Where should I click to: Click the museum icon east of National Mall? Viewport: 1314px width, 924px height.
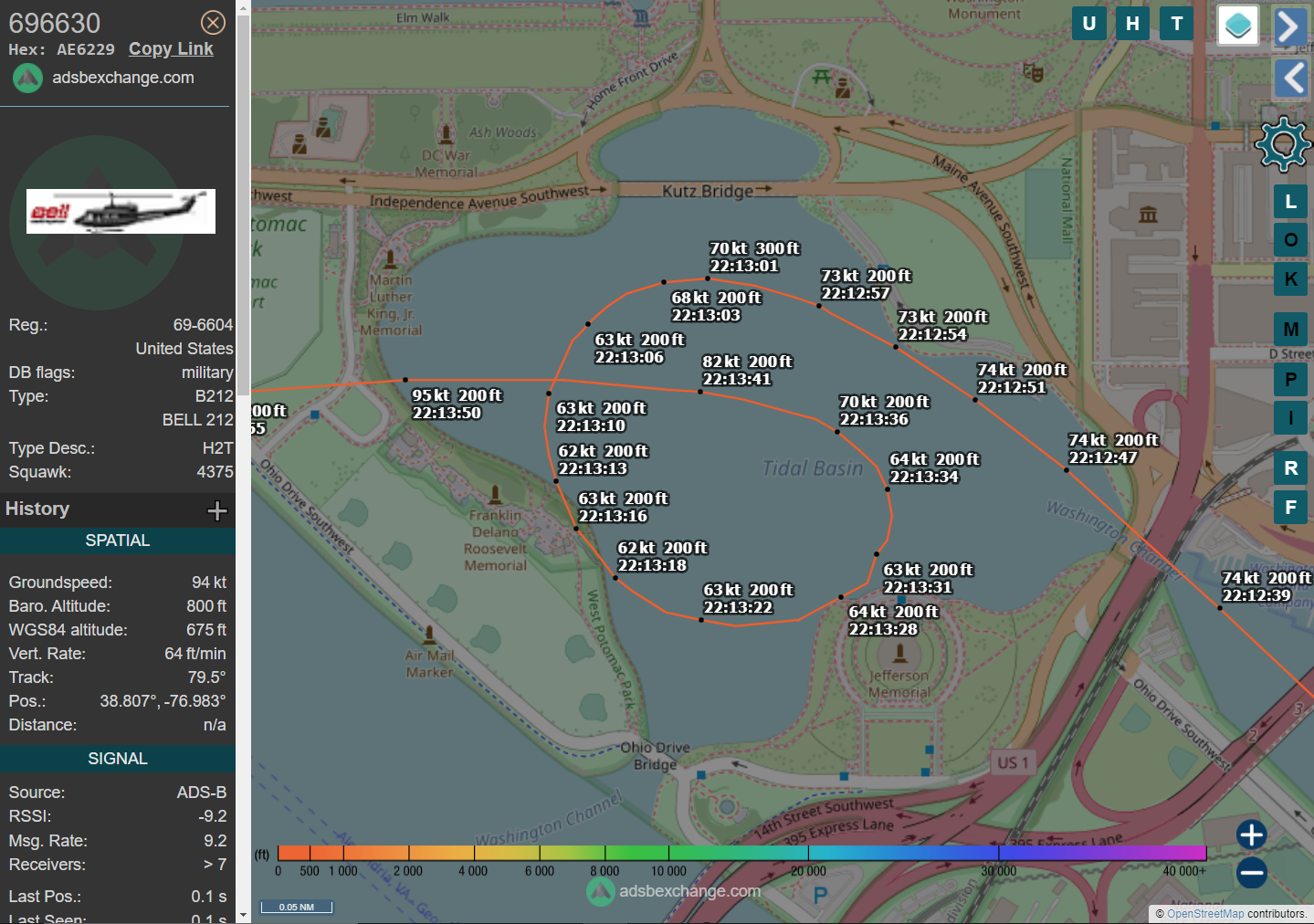point(1148,215)
